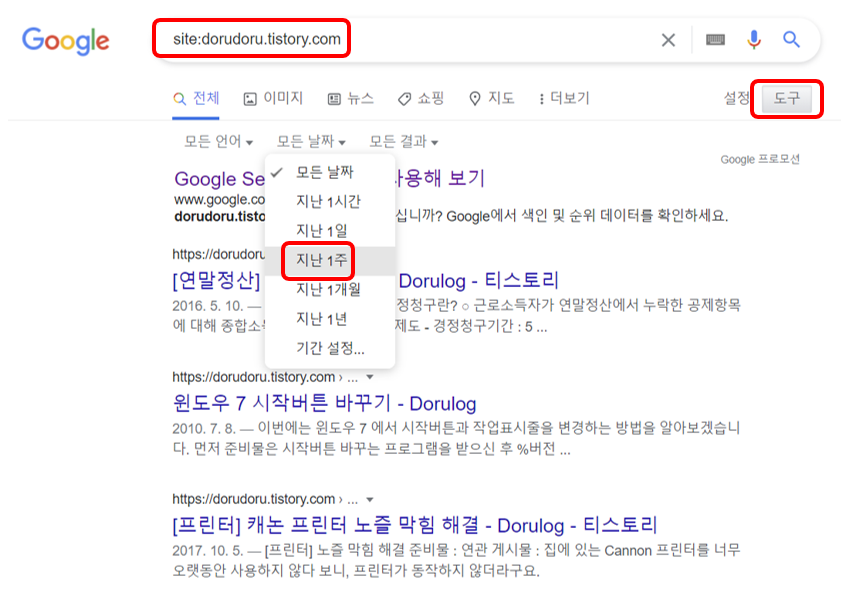This screenshot has height=608, width=841.
Task: Choose 지난 1시간 in the date menu
Action: pyautogui.click(x=330, y=202)
